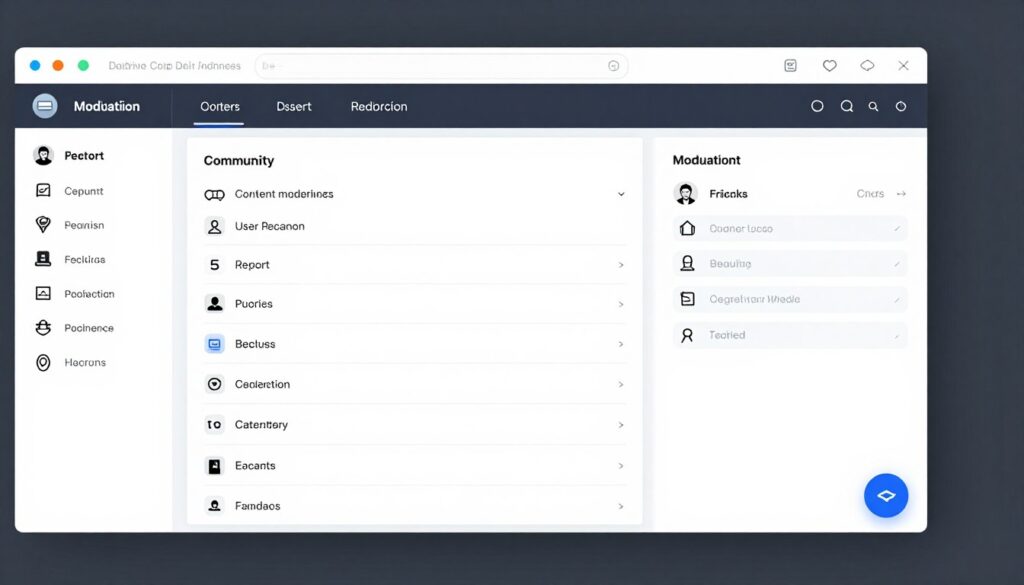Expand the Eacants row chevron
The height and width of the screenshot is (585, 1024).
click(x=621, y=466)
